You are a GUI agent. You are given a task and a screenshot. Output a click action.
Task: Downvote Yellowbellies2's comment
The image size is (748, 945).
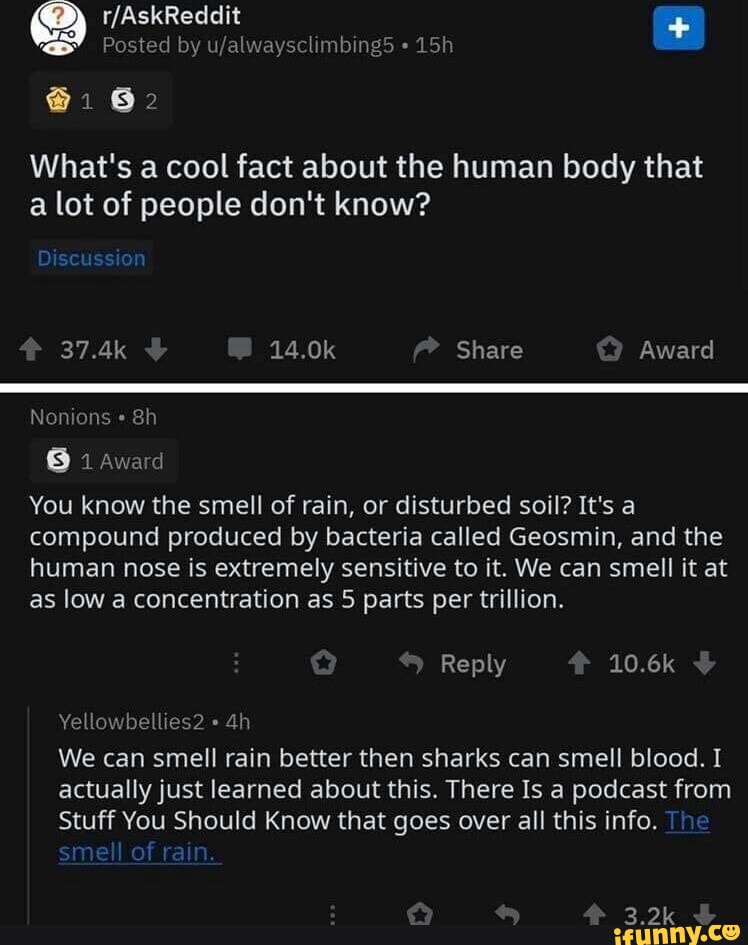coord(703,915)
